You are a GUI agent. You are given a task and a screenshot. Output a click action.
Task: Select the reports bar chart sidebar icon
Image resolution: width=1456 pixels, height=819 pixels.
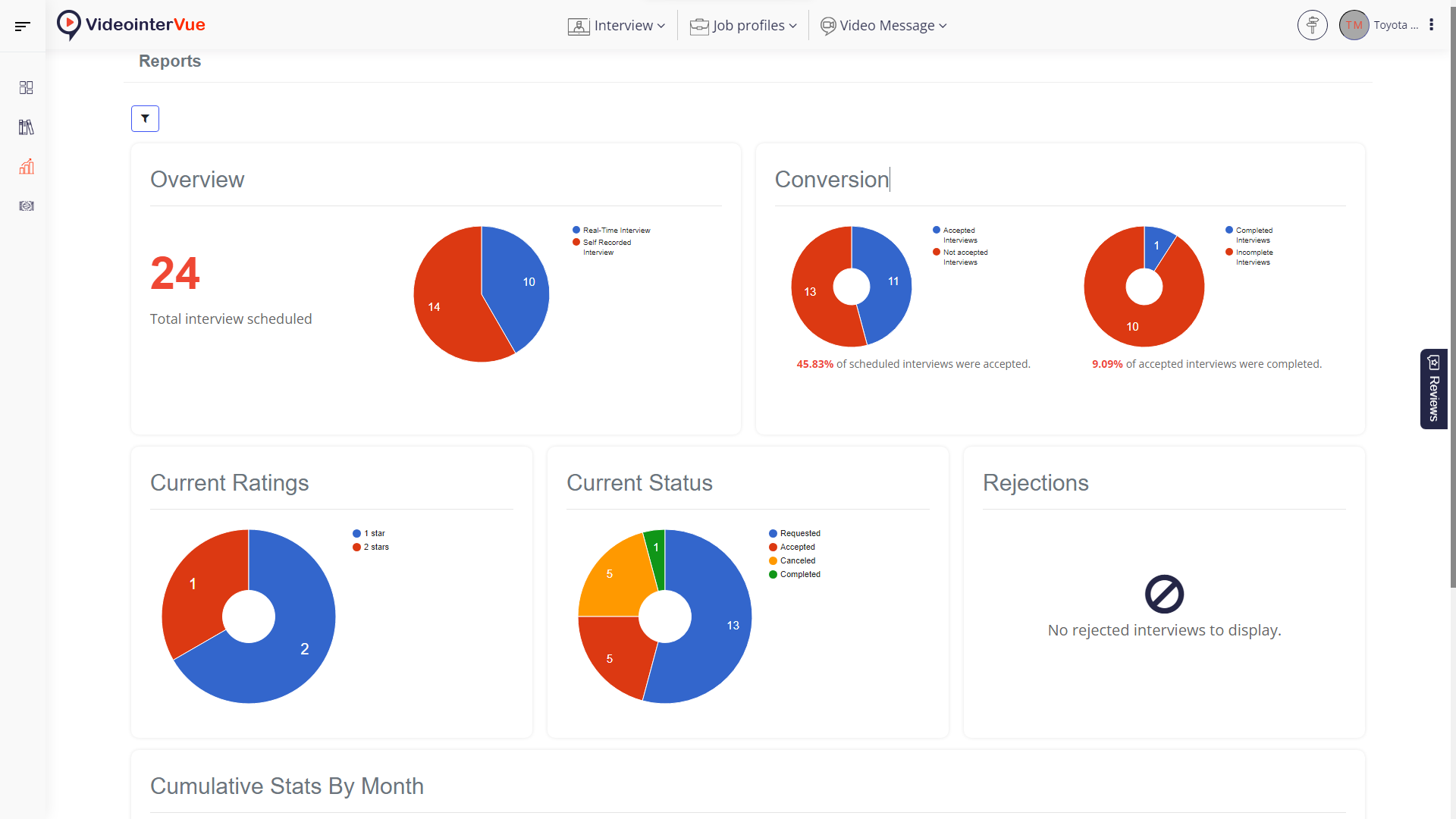[27, 167]
